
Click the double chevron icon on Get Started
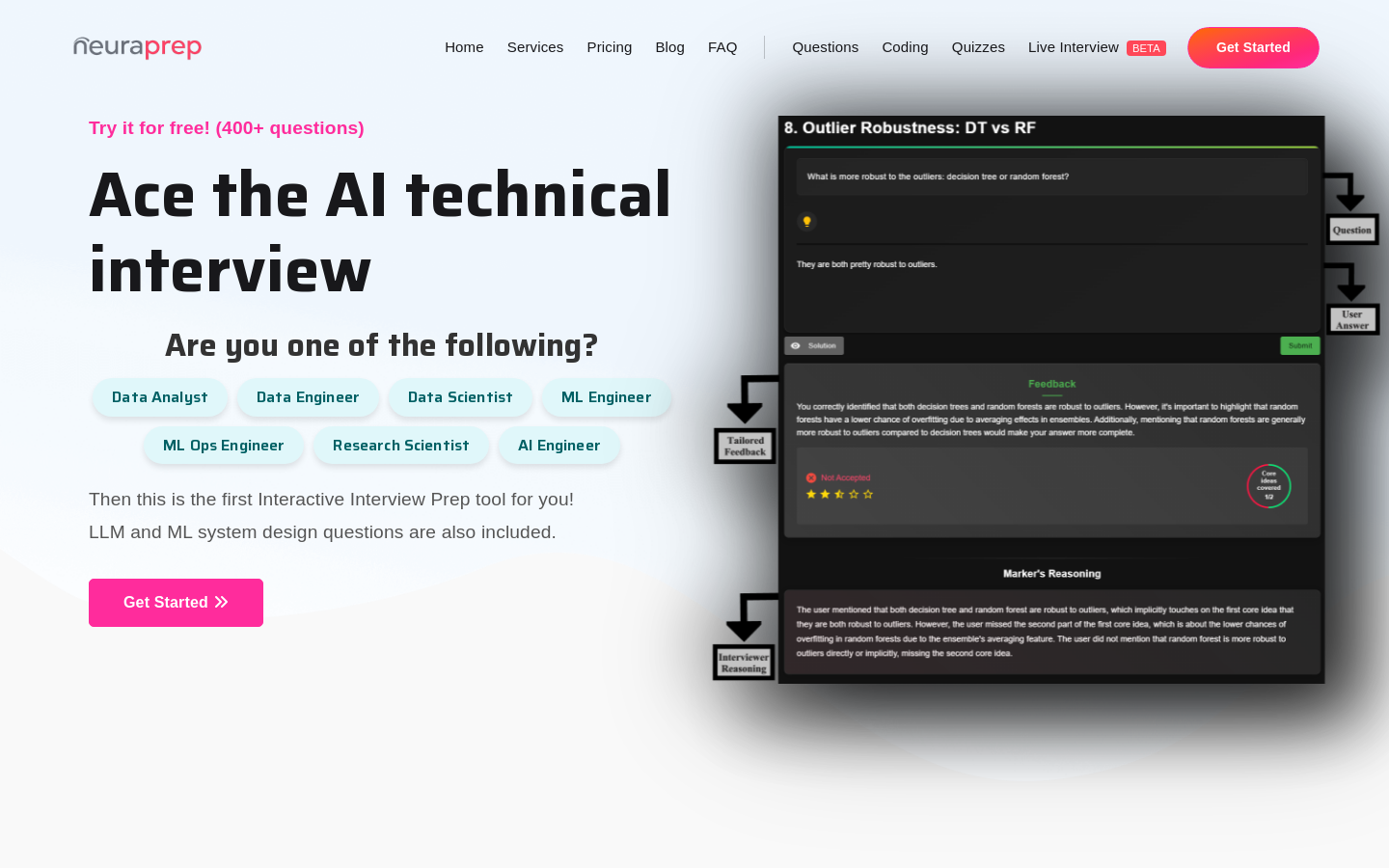(222, 602)
